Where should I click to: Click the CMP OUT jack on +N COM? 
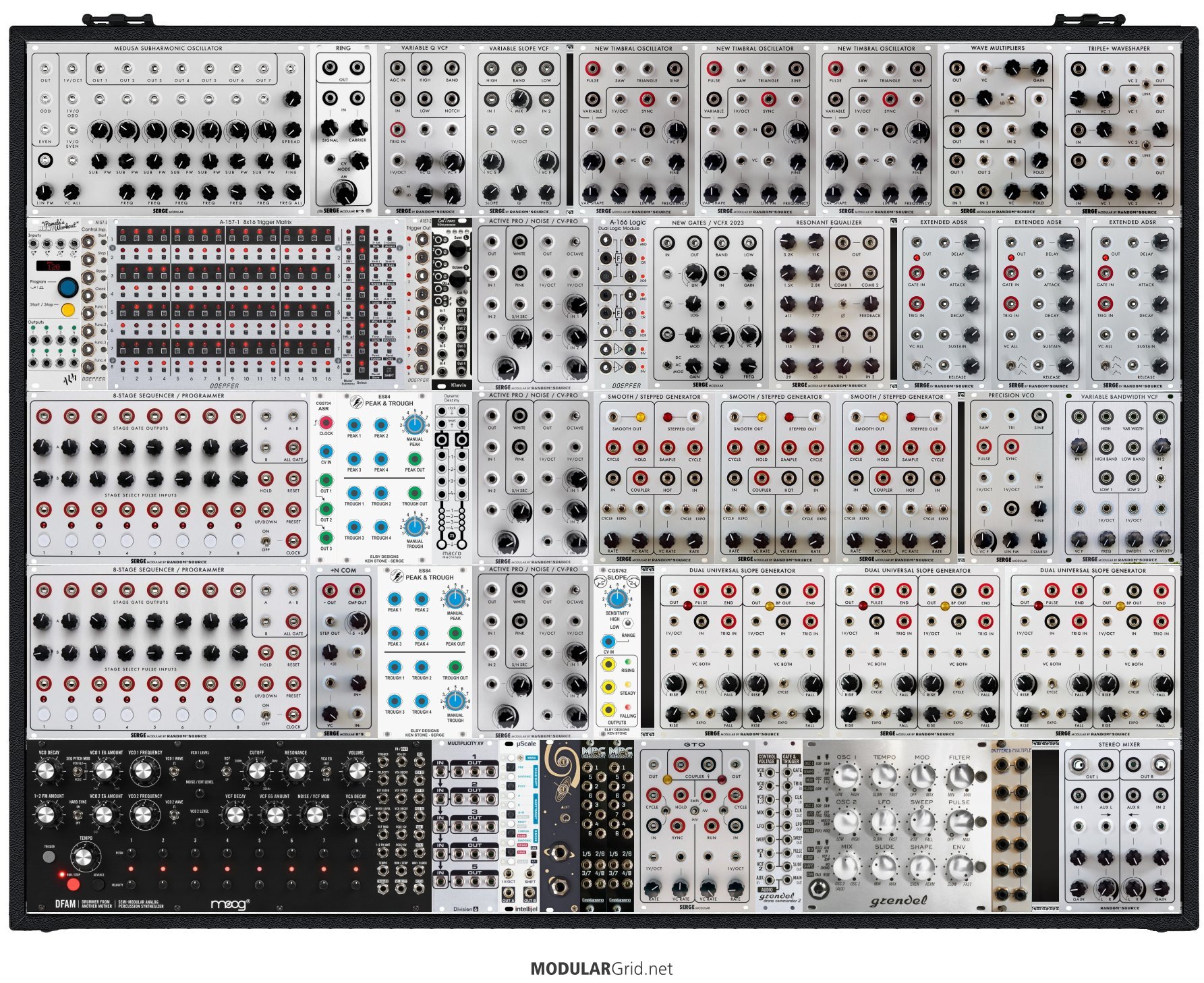click(357, 590)
